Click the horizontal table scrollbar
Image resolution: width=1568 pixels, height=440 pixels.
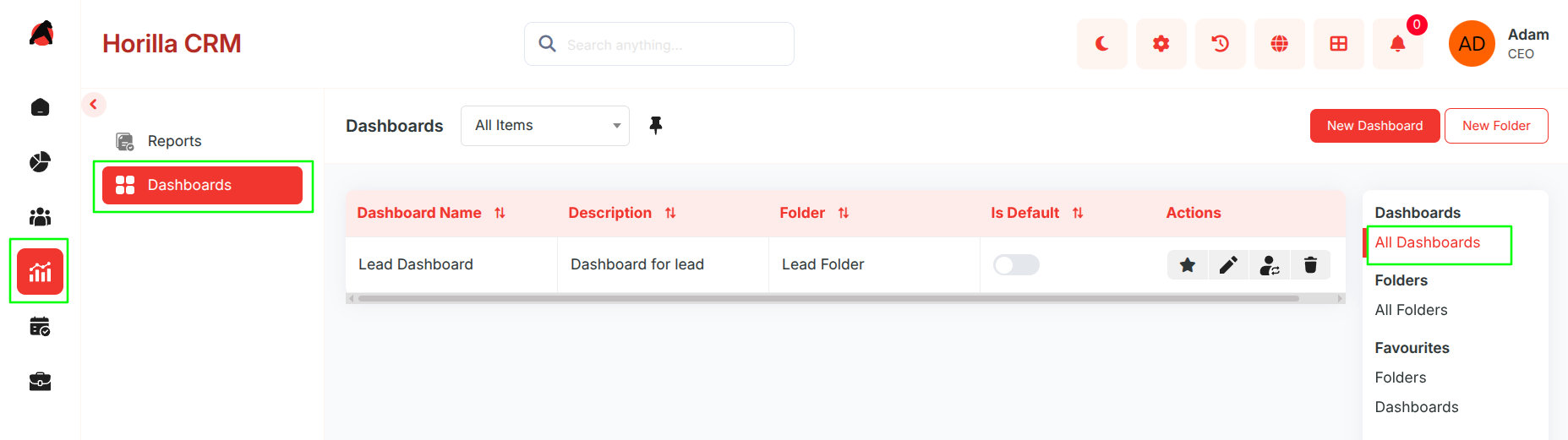[x=828, y=298]
